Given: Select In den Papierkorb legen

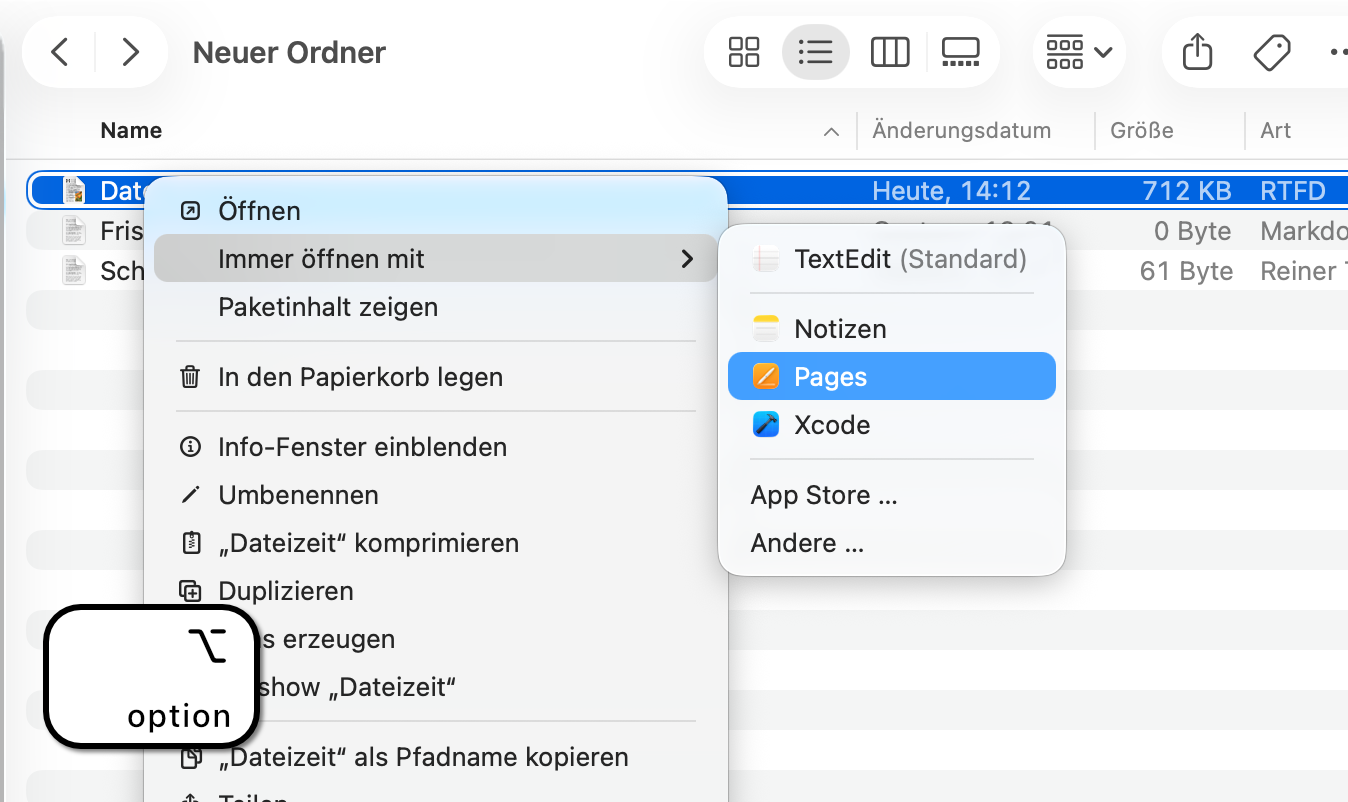Looking at the screenshot, I should [360, 377].
